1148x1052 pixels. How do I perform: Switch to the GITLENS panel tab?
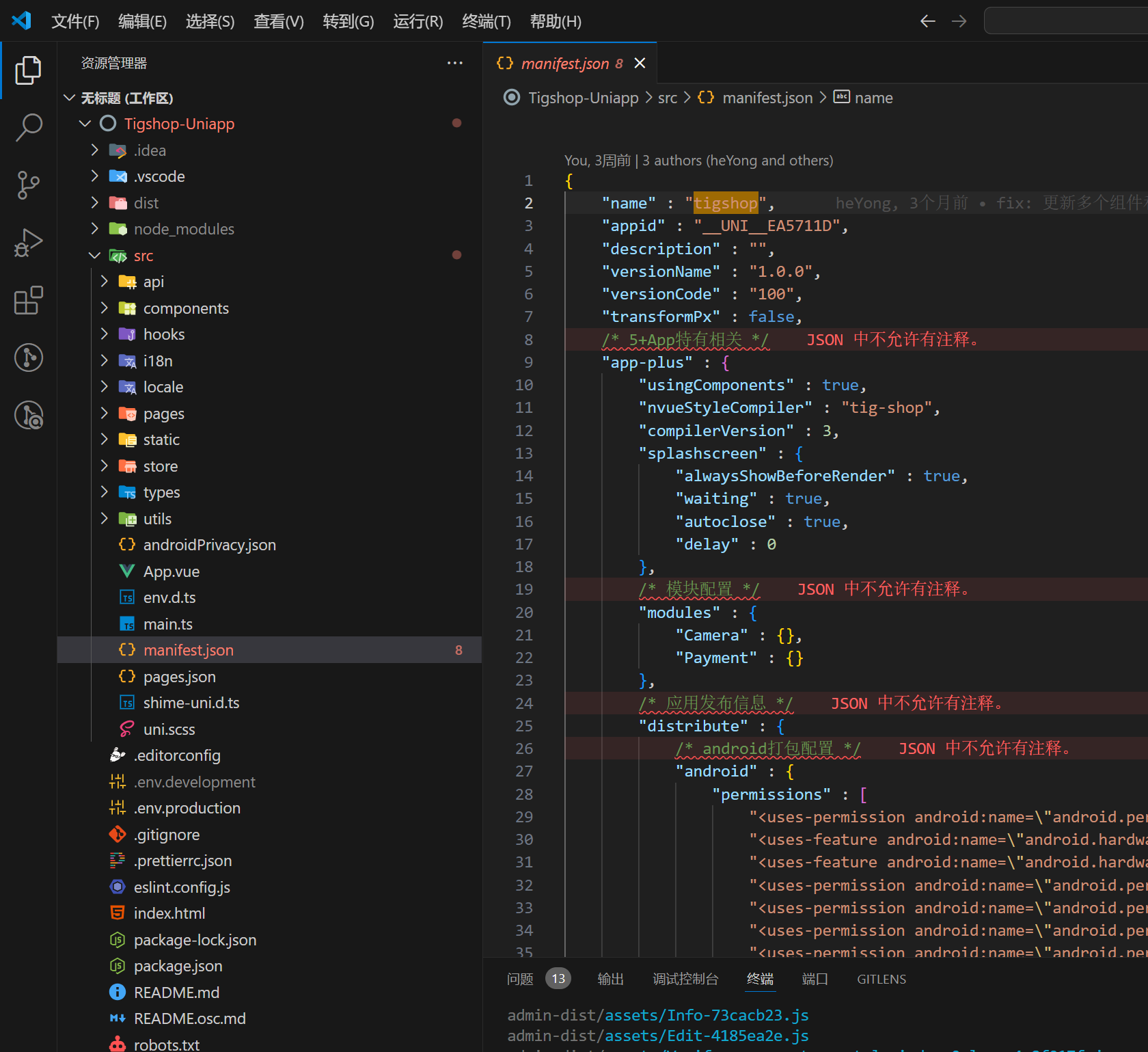(881, 979)
